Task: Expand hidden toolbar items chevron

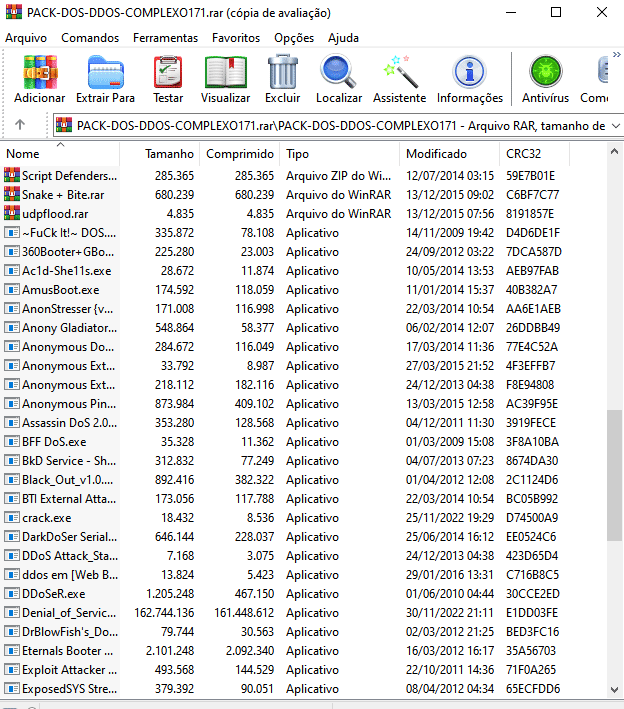Action: click(617, 55)
